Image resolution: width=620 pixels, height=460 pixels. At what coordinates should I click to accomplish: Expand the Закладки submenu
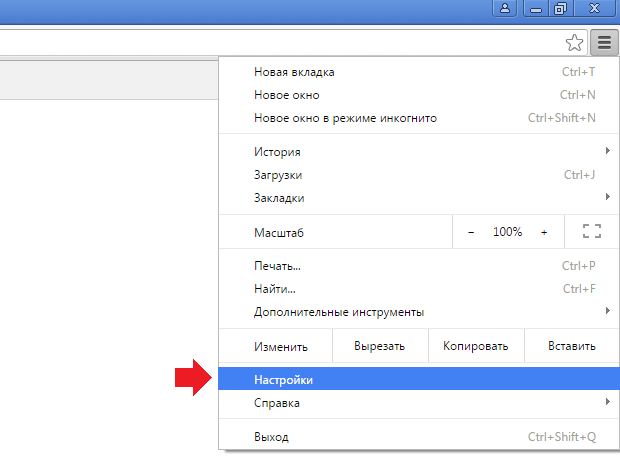(x=419, y=198)
